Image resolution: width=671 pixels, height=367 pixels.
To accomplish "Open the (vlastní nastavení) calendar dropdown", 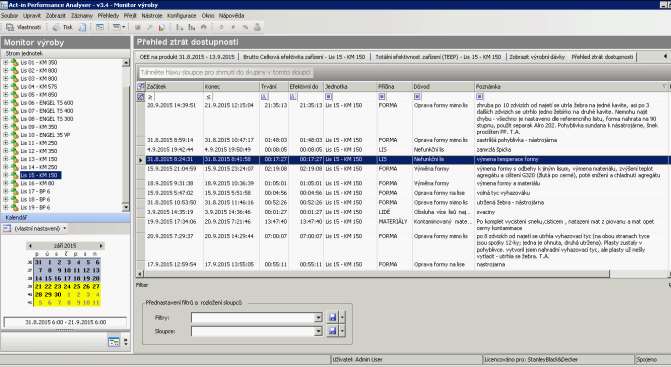I will 65,228.
